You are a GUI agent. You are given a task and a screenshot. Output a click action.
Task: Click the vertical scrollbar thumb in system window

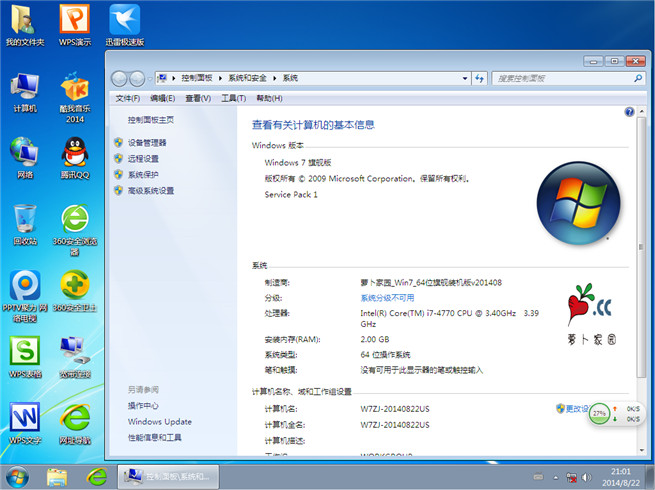click(x=641, y=247)
